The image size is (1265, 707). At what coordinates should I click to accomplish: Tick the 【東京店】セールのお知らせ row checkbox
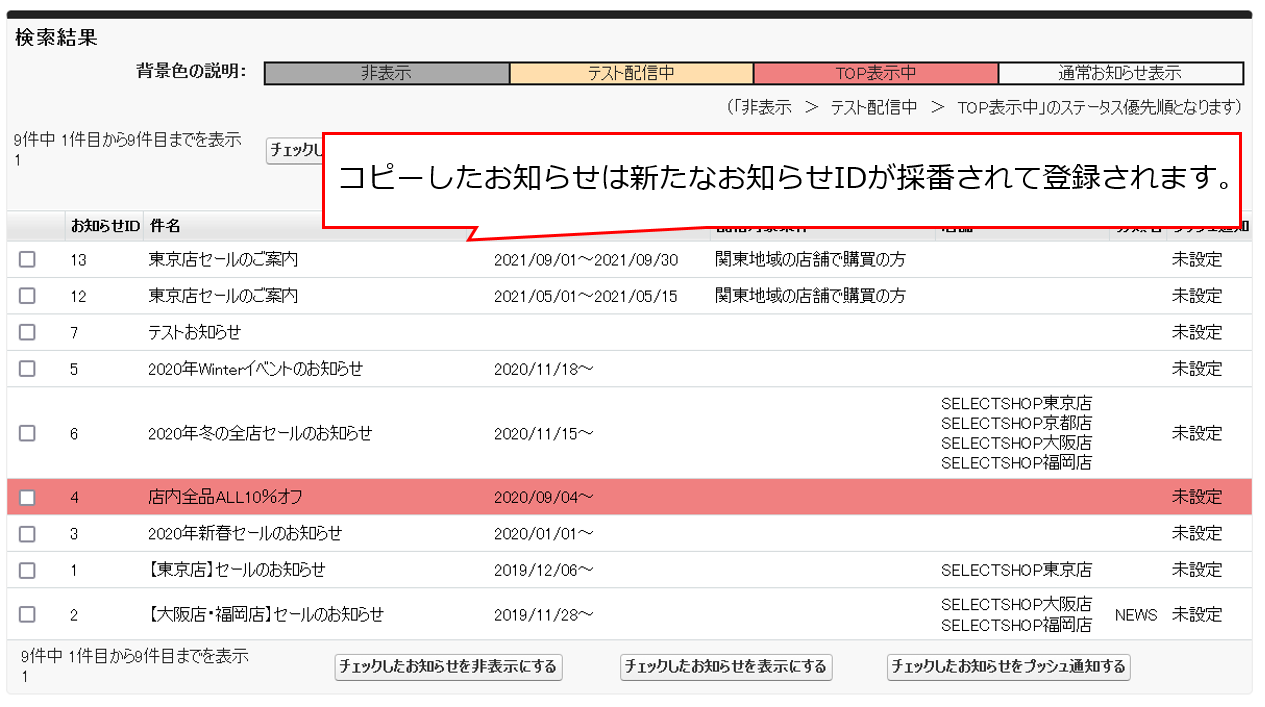(x=27, y=570)
